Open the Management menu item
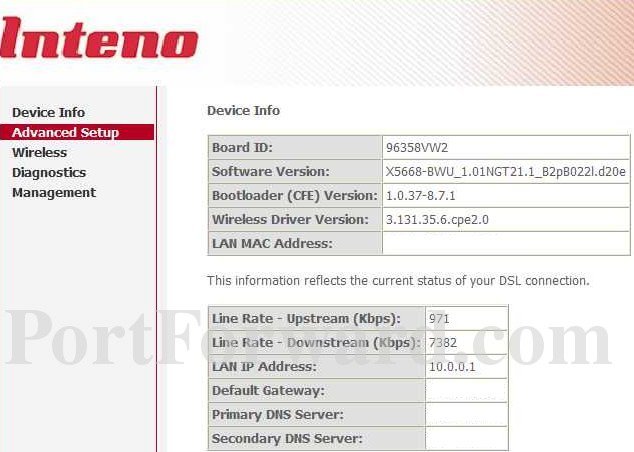Viewport: 634px width, 452px height. (x=54, y=192)
